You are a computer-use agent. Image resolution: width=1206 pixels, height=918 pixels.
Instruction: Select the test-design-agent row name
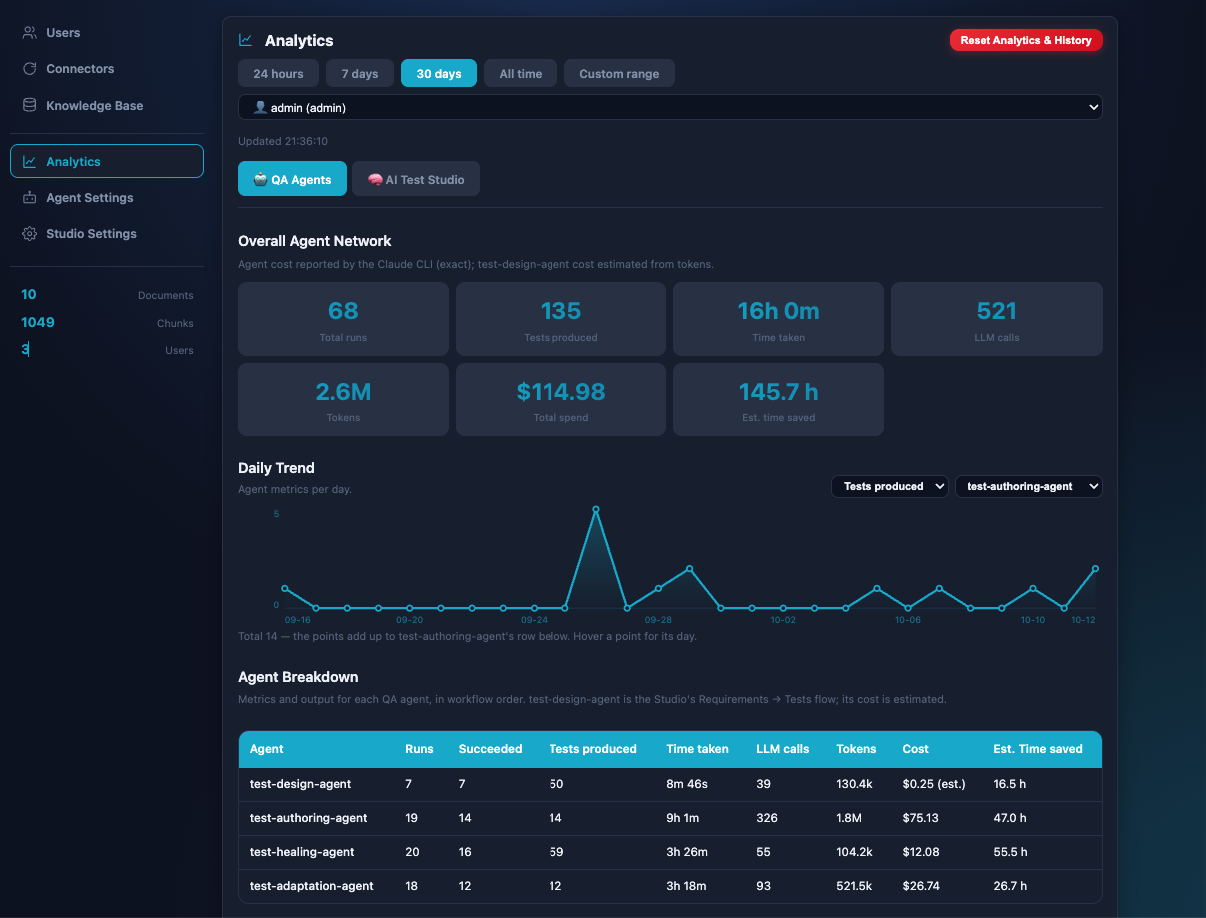click(300, 784)
